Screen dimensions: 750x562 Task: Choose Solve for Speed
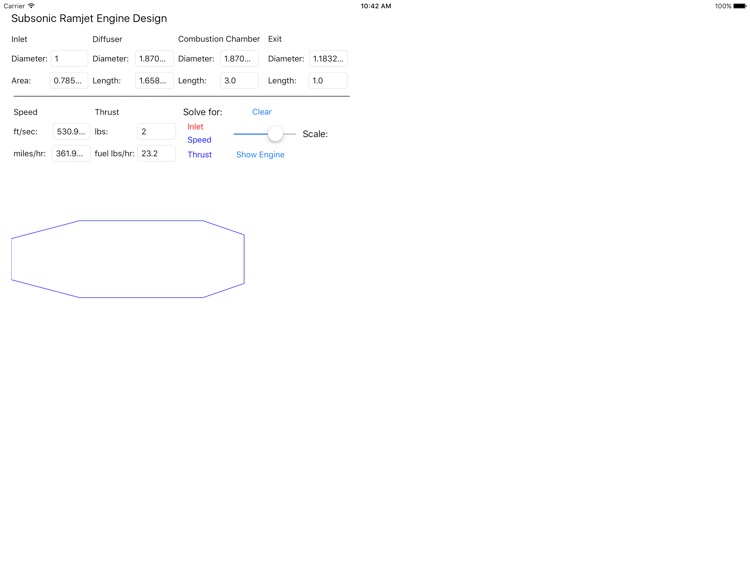point(199,140)
